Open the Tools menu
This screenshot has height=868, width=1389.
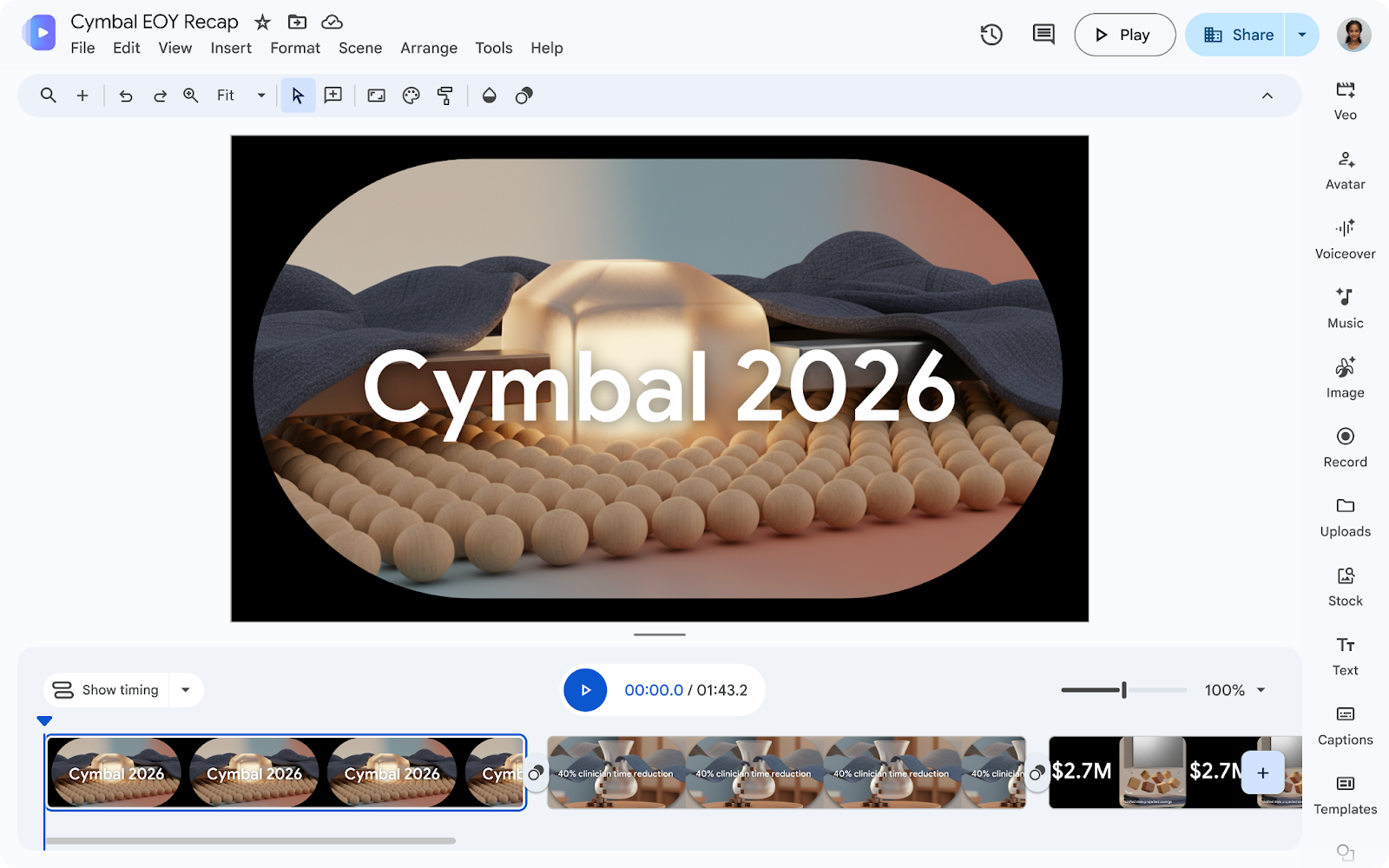pos(494,48)
